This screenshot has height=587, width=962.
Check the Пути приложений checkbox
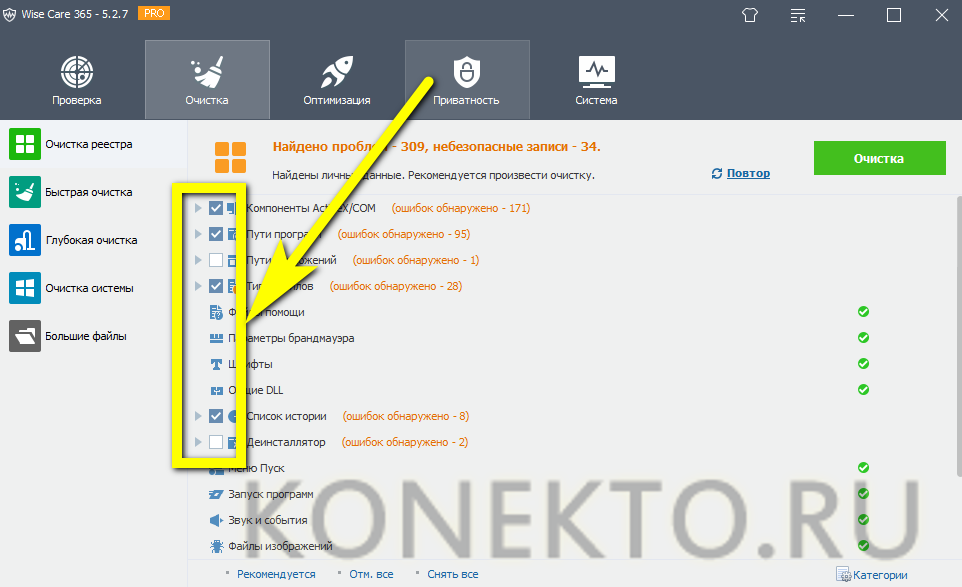click(x=215, y=260)
